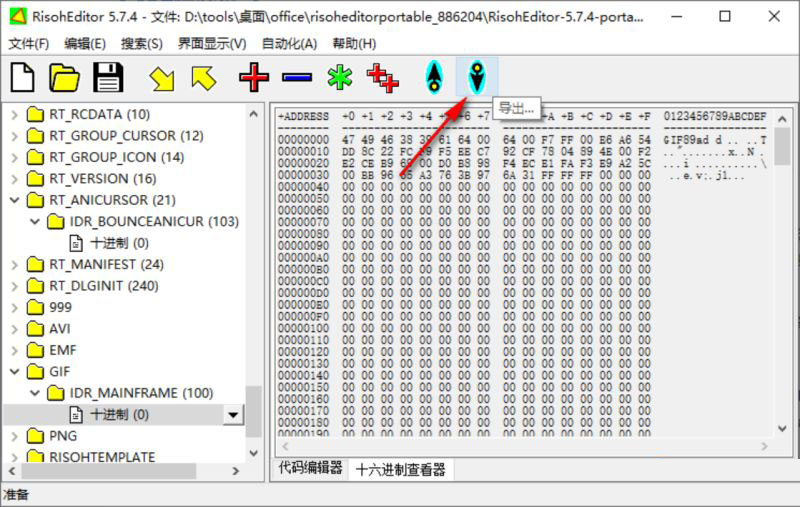Click the export down-arrow cyan icon

[477, 78]
